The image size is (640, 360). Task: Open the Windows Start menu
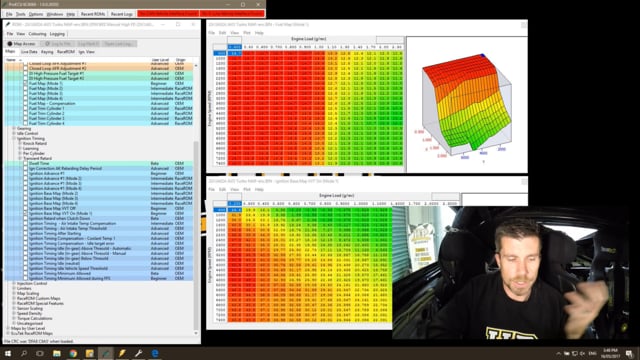click(8, 353)
